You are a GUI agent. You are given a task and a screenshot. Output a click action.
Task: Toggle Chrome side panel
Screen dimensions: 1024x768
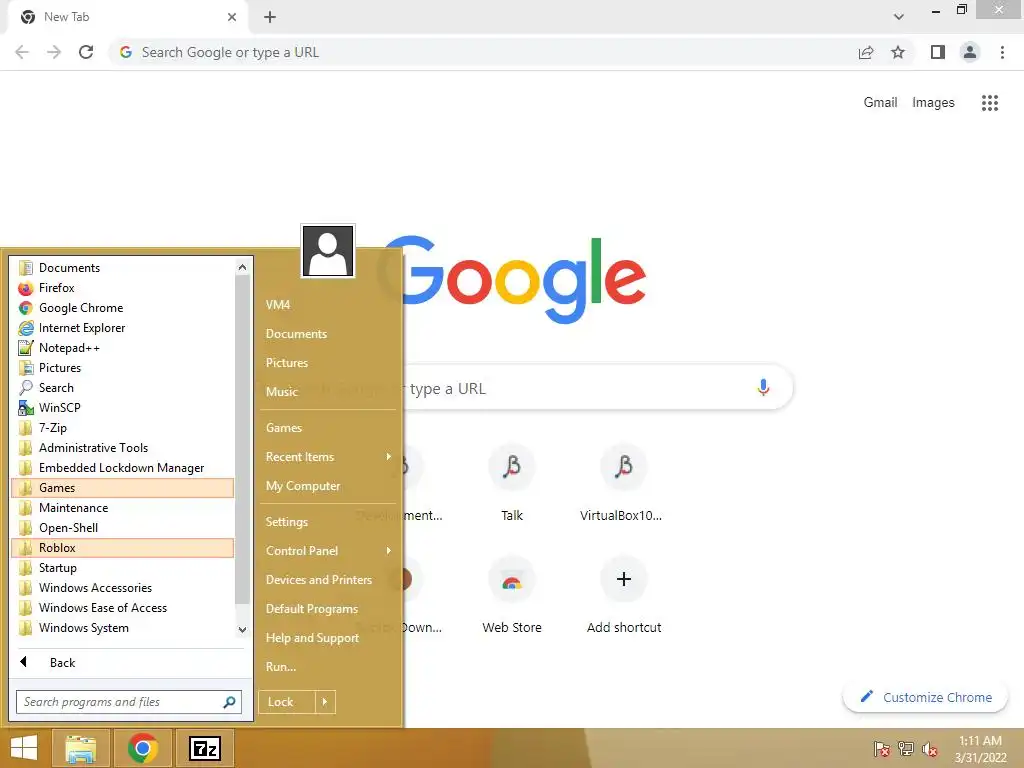tap(938, 52)
